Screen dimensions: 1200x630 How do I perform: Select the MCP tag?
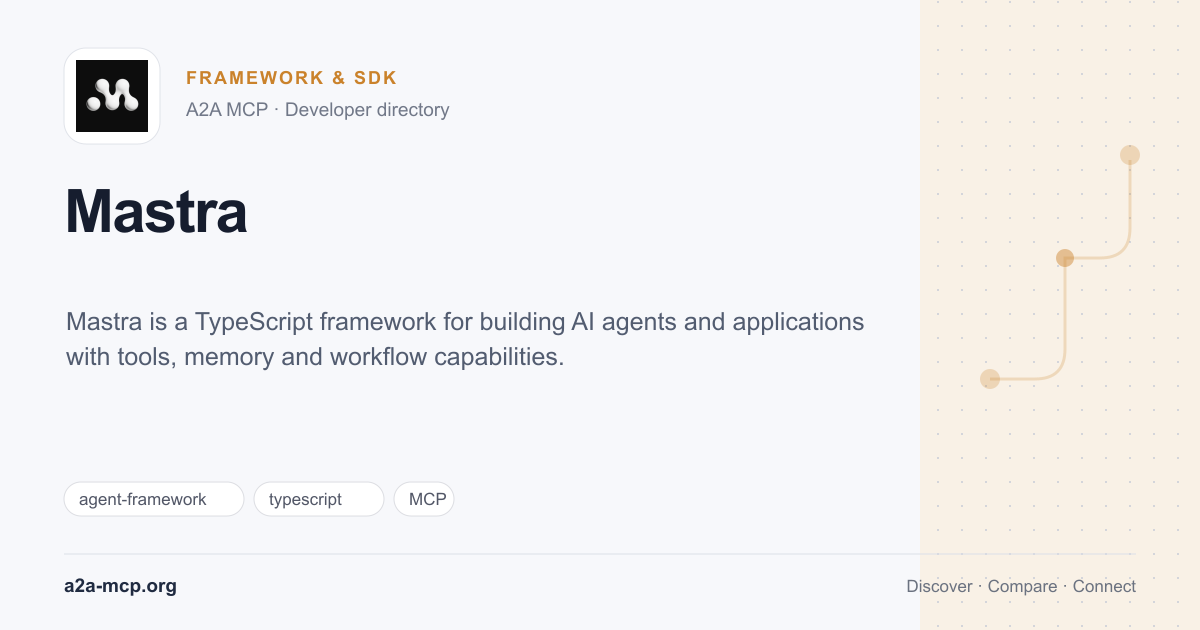click(424, 499)
